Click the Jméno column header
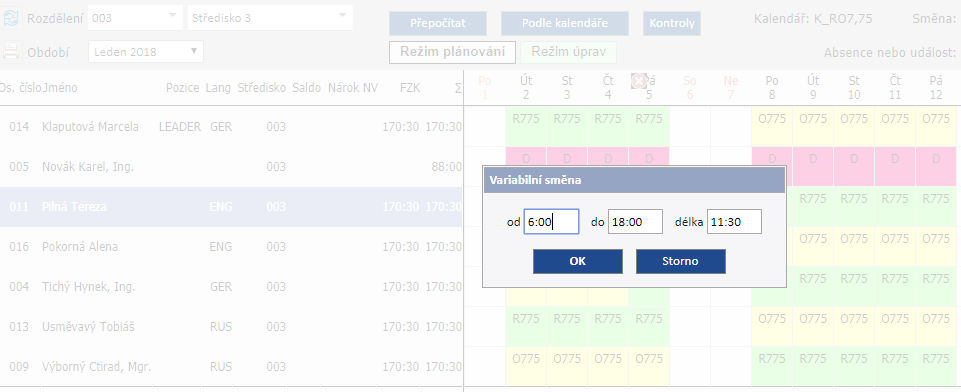The height and width of the screenshot is (392, 961). tap(60, 88)
